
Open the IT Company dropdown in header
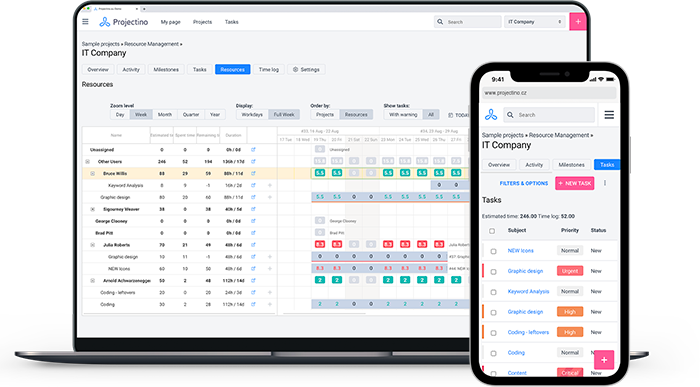click(535, 21)
